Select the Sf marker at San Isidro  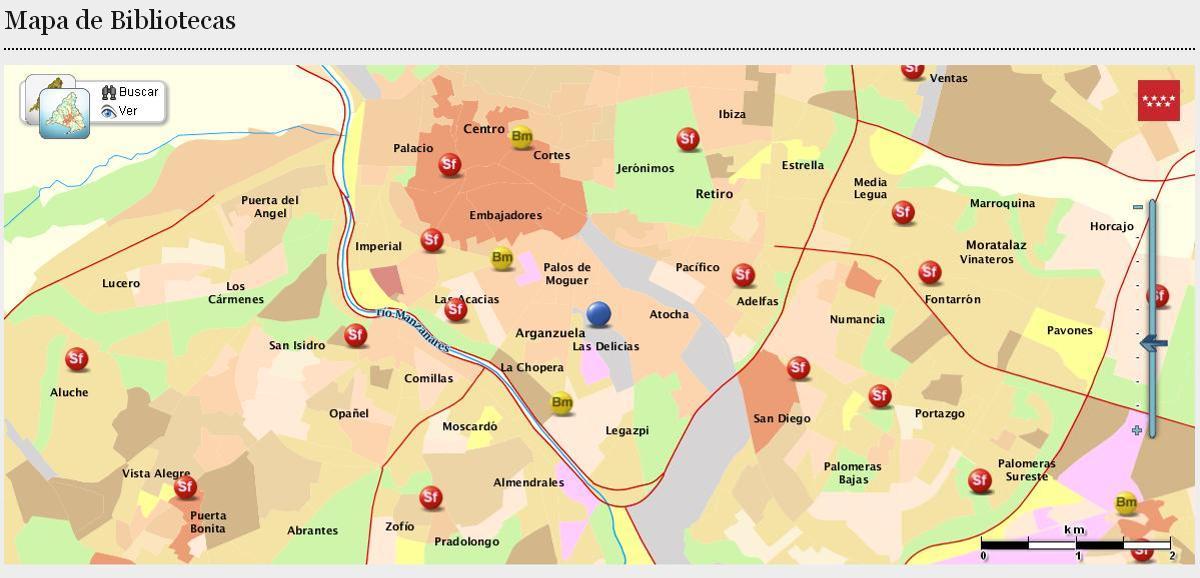pyautogui.click(x=355, y=336)
